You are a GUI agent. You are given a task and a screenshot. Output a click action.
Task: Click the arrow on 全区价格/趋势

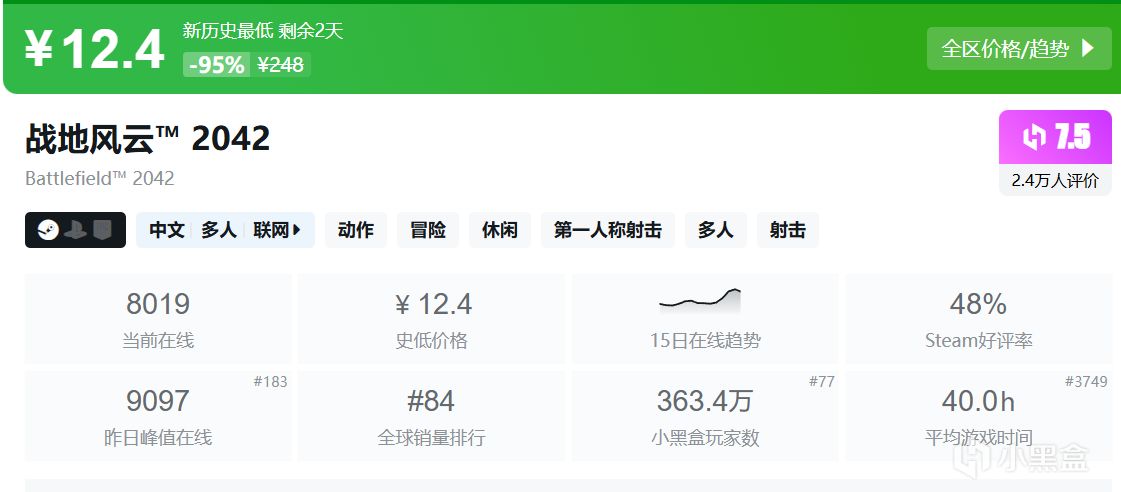point(1089,48)
